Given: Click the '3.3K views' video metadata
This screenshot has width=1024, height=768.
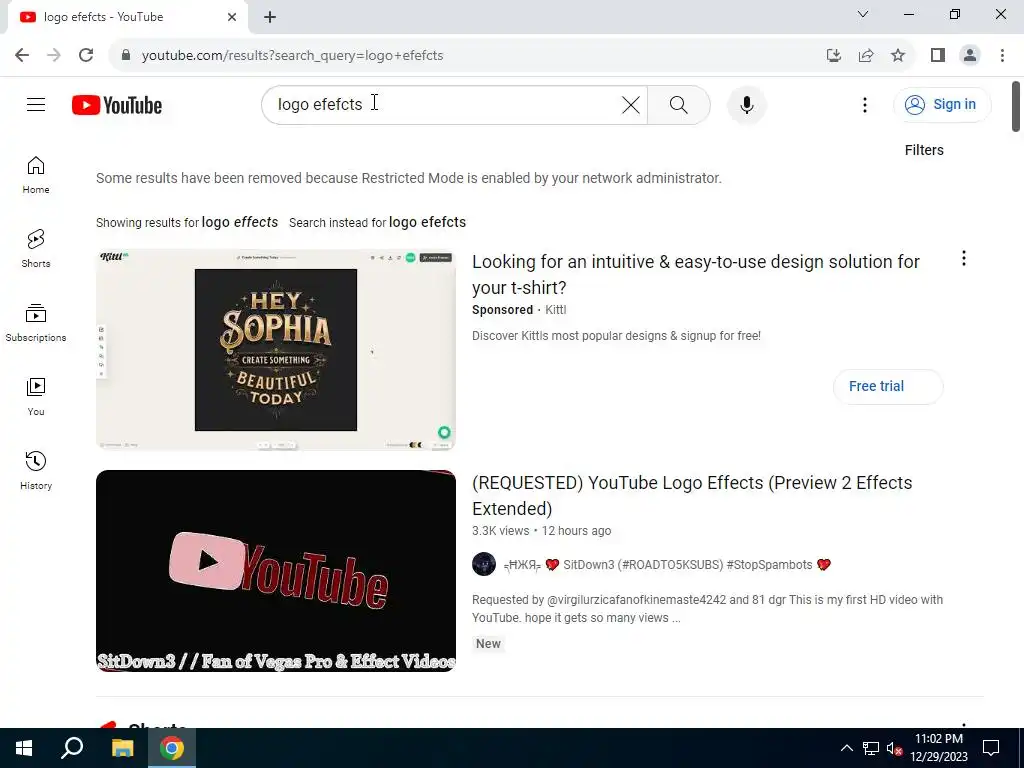Looking at the screenshot, I should coord(500,531).
